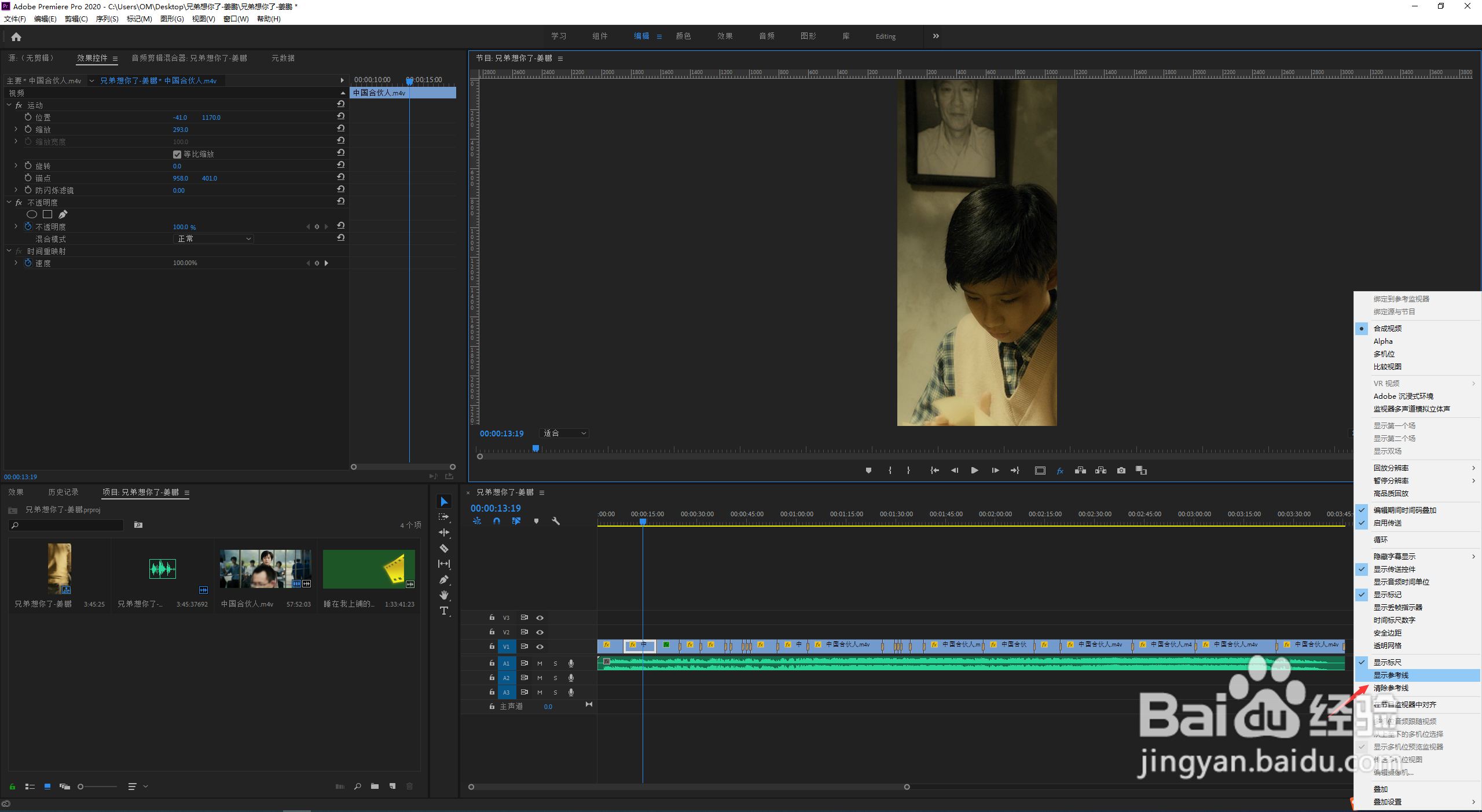
Task: Expand the Rotation property
Action: 16,166
